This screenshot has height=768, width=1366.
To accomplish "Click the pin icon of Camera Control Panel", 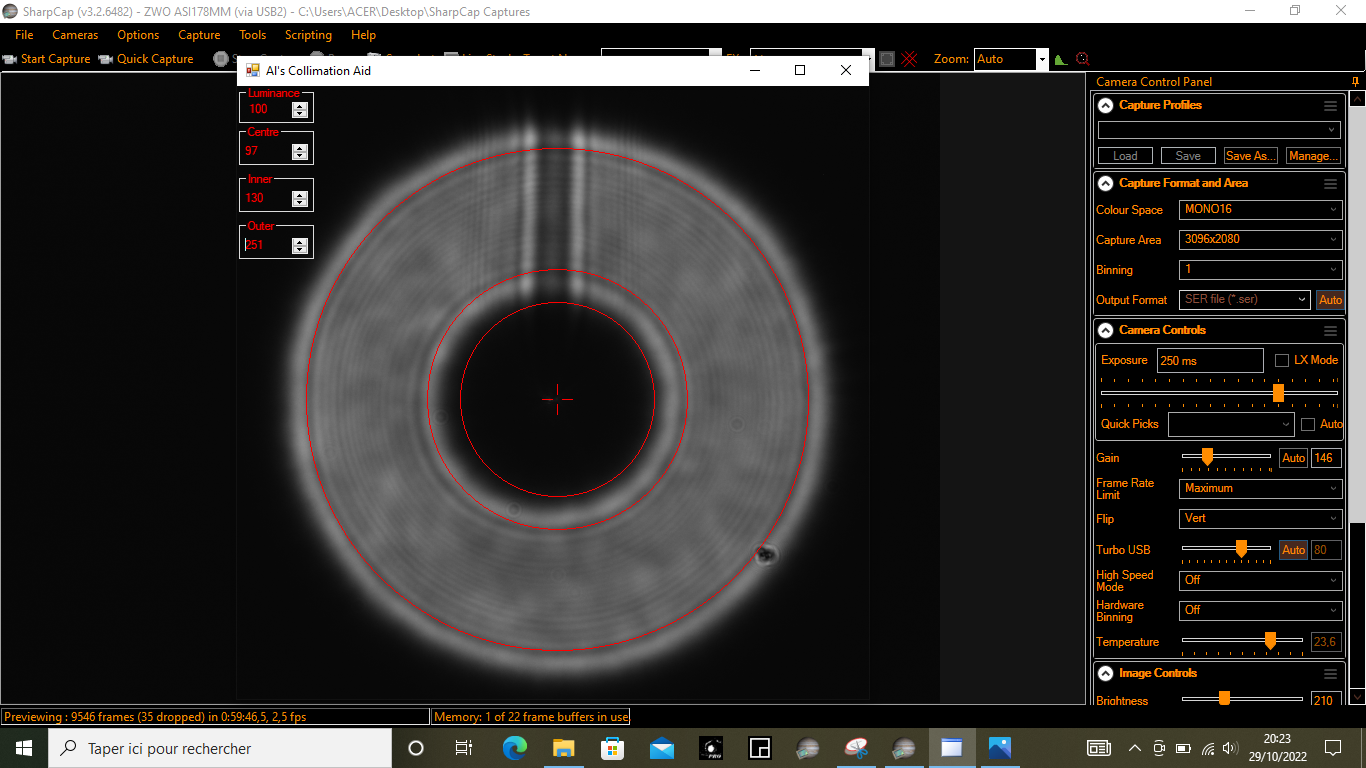I will pos(1355,82).
